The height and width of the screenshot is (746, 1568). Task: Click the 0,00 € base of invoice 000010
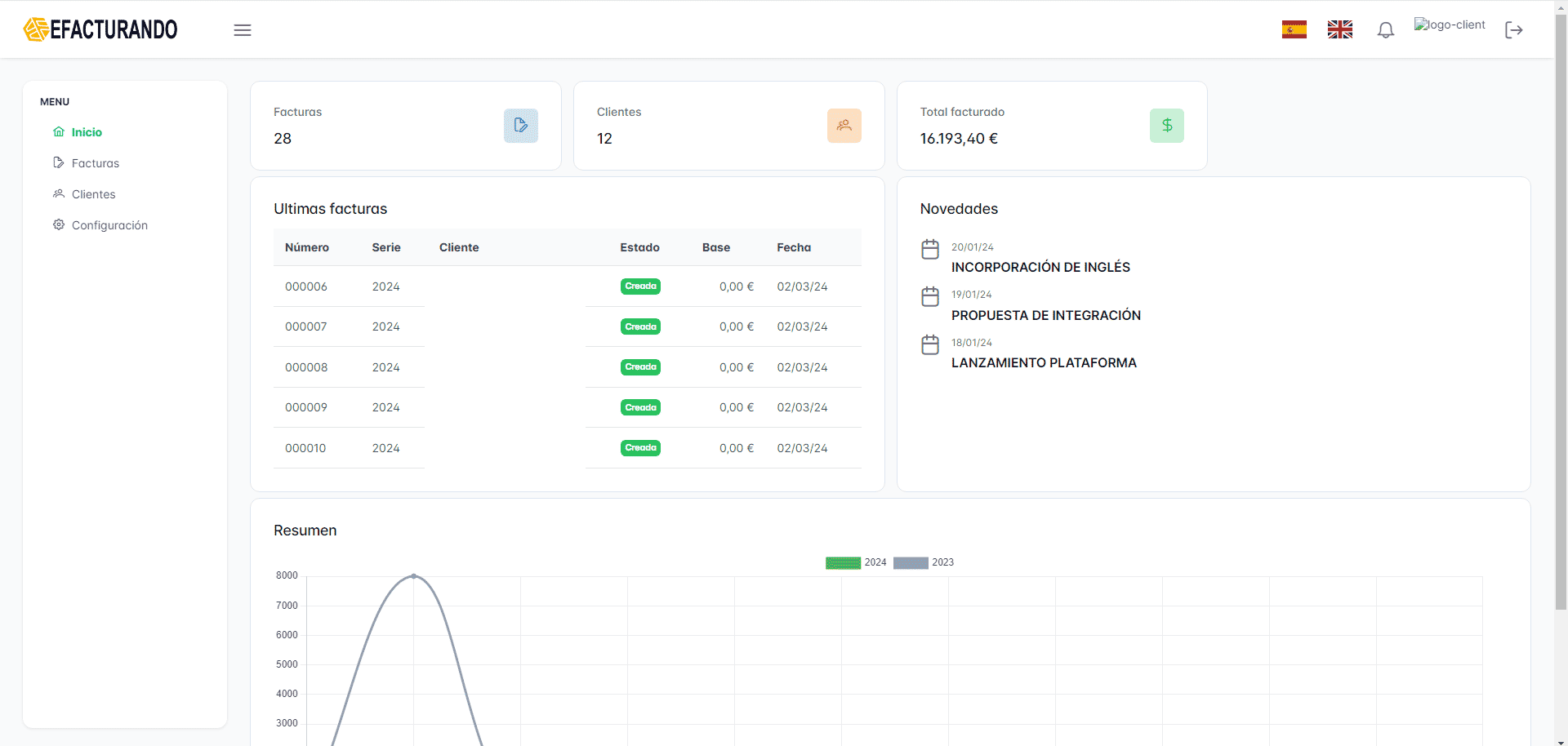pyautogui.click(x=737, y=448)
